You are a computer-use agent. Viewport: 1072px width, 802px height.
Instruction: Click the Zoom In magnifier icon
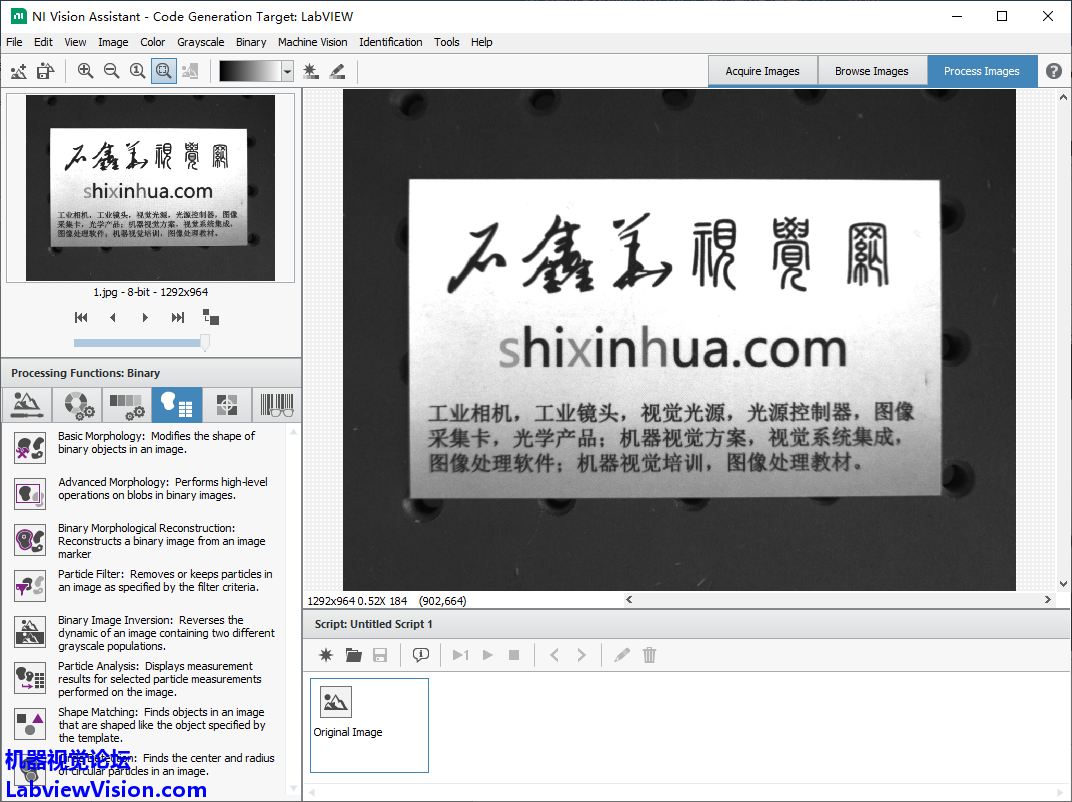pyautogui.click(x=85, y=71)
